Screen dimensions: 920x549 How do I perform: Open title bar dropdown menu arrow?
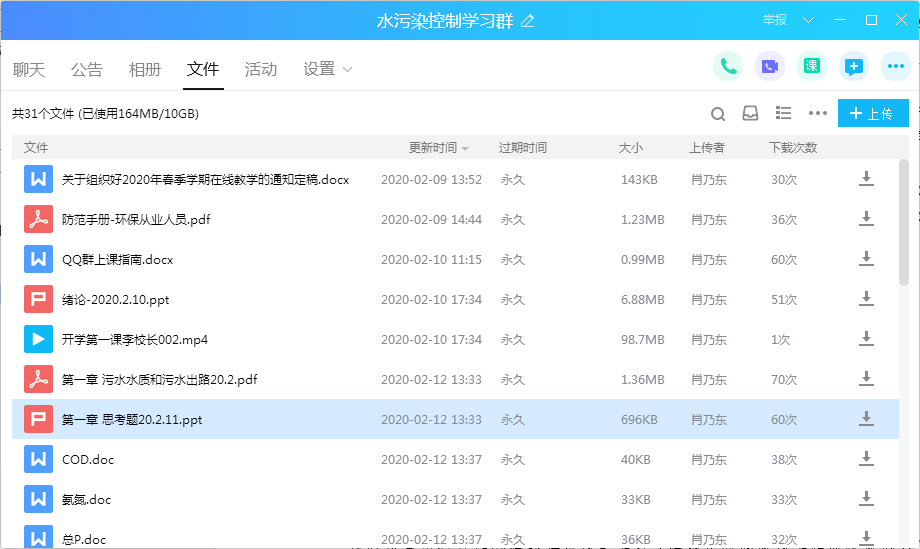click(x=809, y=21)
